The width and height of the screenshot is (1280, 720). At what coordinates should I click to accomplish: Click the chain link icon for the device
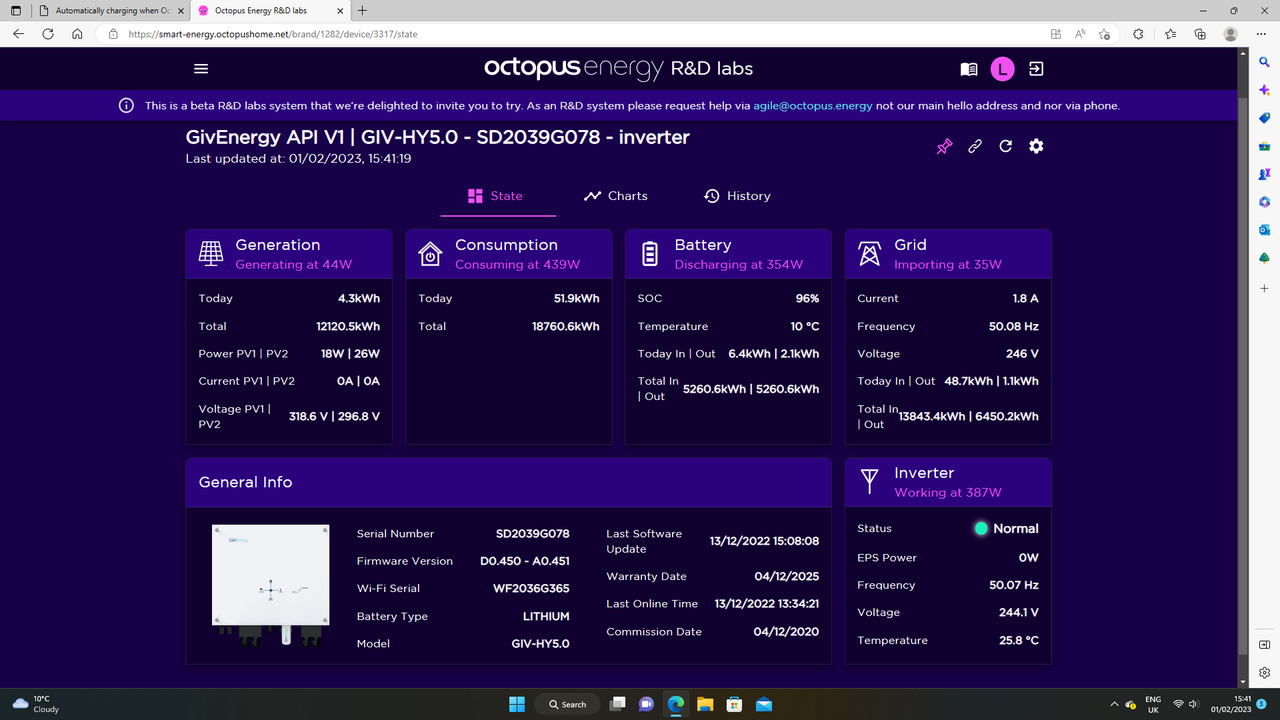click(975, 146)
